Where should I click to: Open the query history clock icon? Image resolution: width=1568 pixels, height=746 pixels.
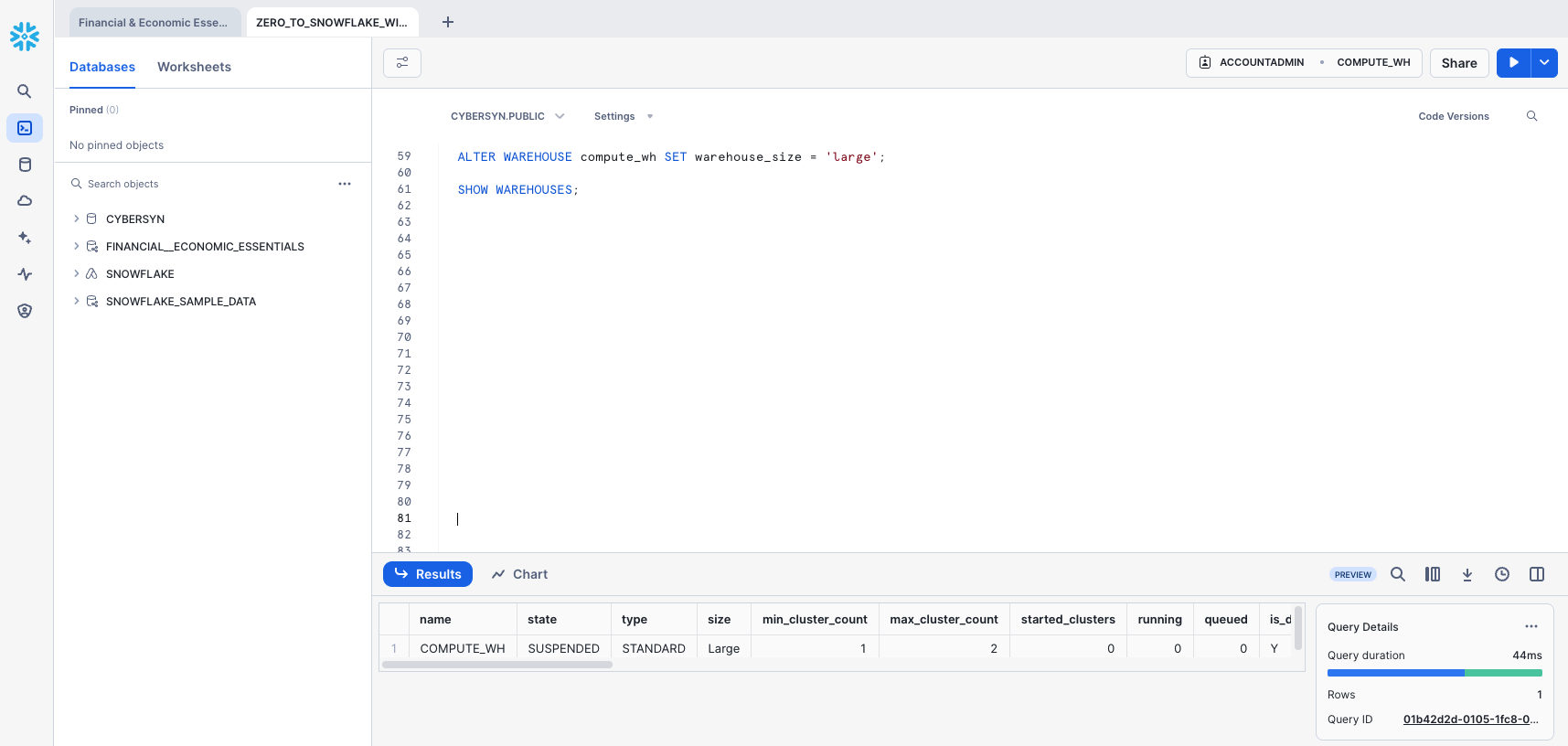[x=1502, y=574]
